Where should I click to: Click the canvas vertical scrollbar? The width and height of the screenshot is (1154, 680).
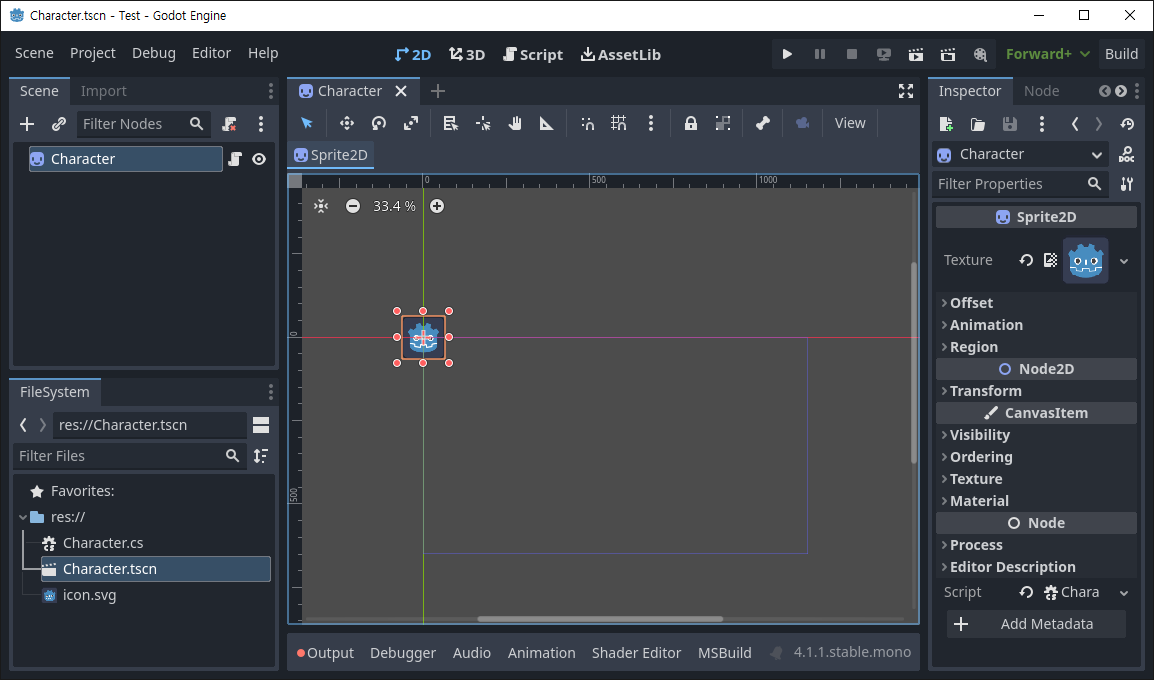point(914,363)
